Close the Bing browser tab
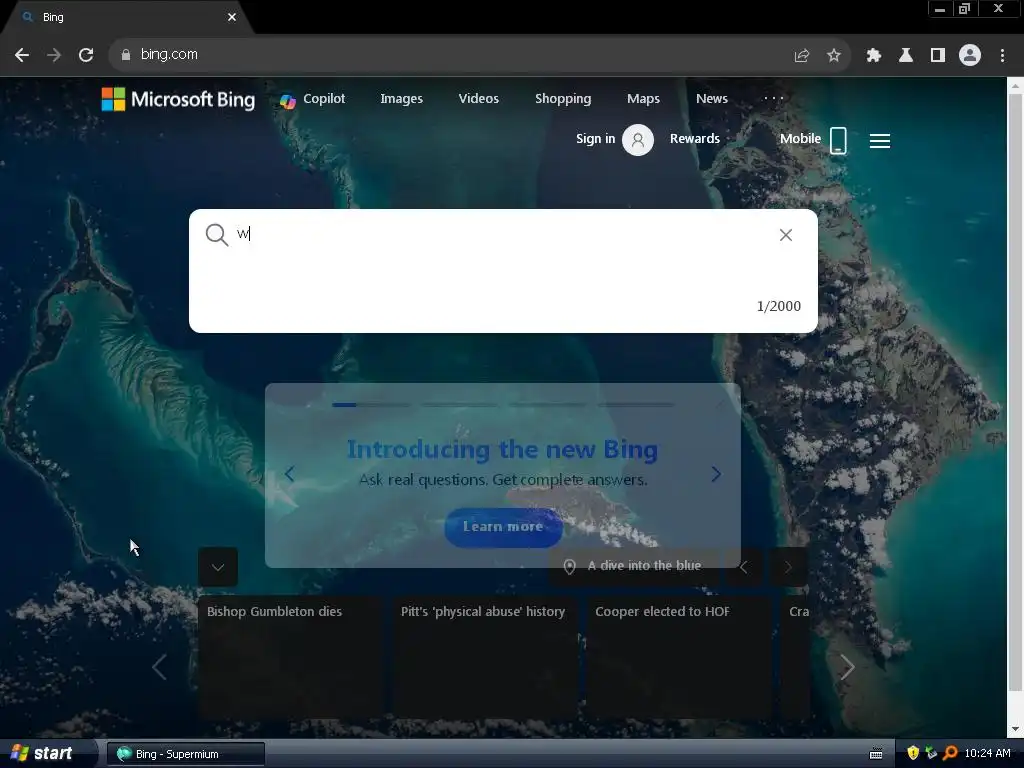Image resolution: width=1024 pixels, height=768 pixels. [232, 17]
